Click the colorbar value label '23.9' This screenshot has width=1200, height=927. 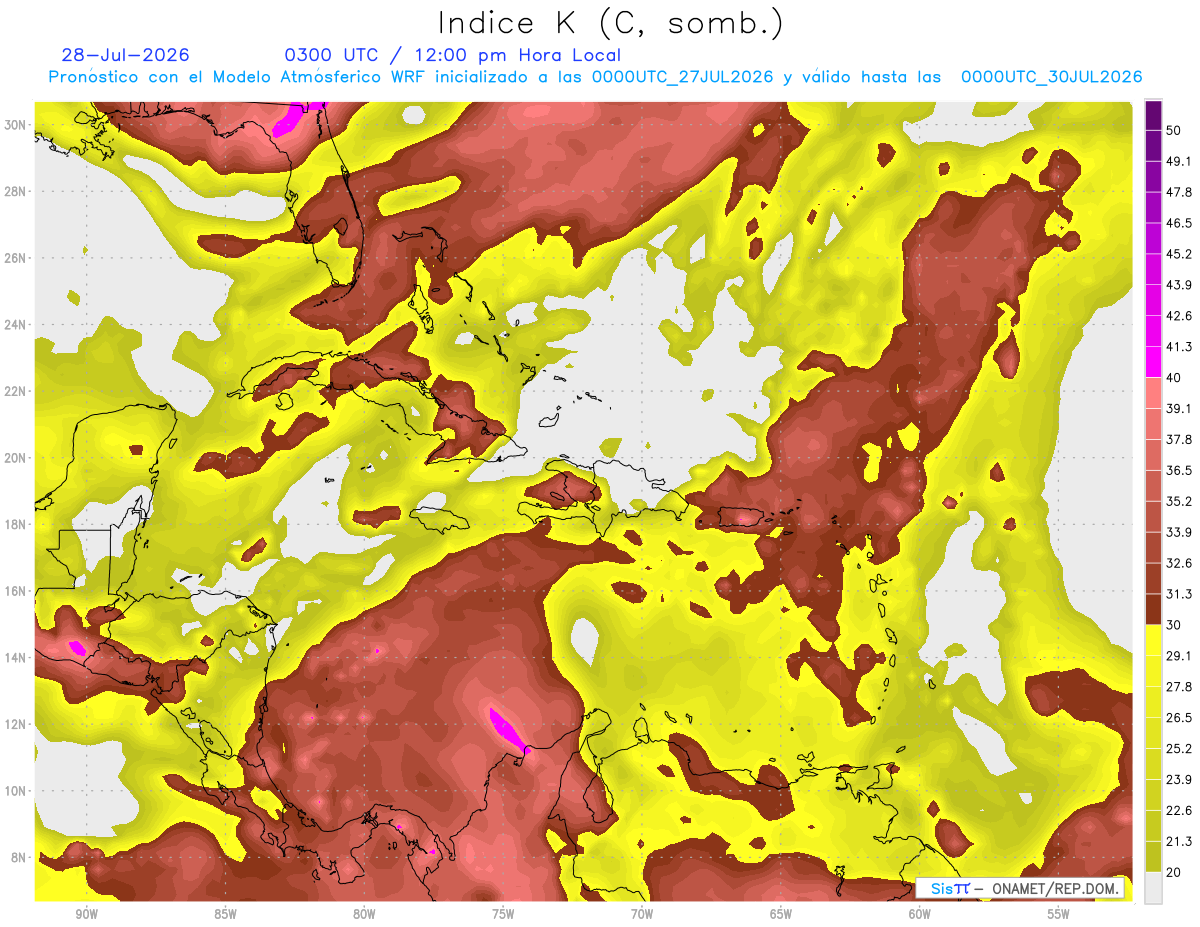tap(1180, 779)
